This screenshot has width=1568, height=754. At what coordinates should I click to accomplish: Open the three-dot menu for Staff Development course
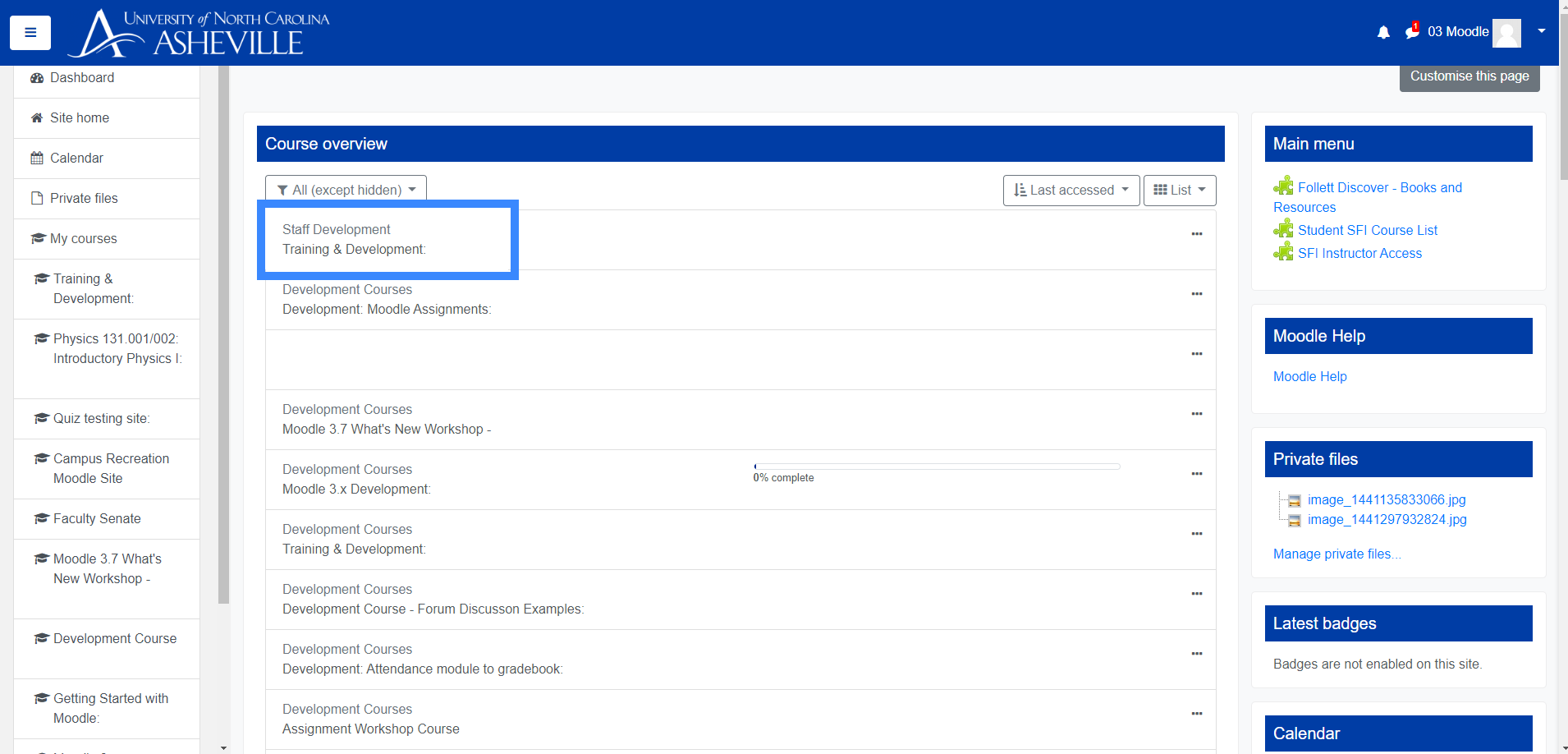coord(1196,234)
